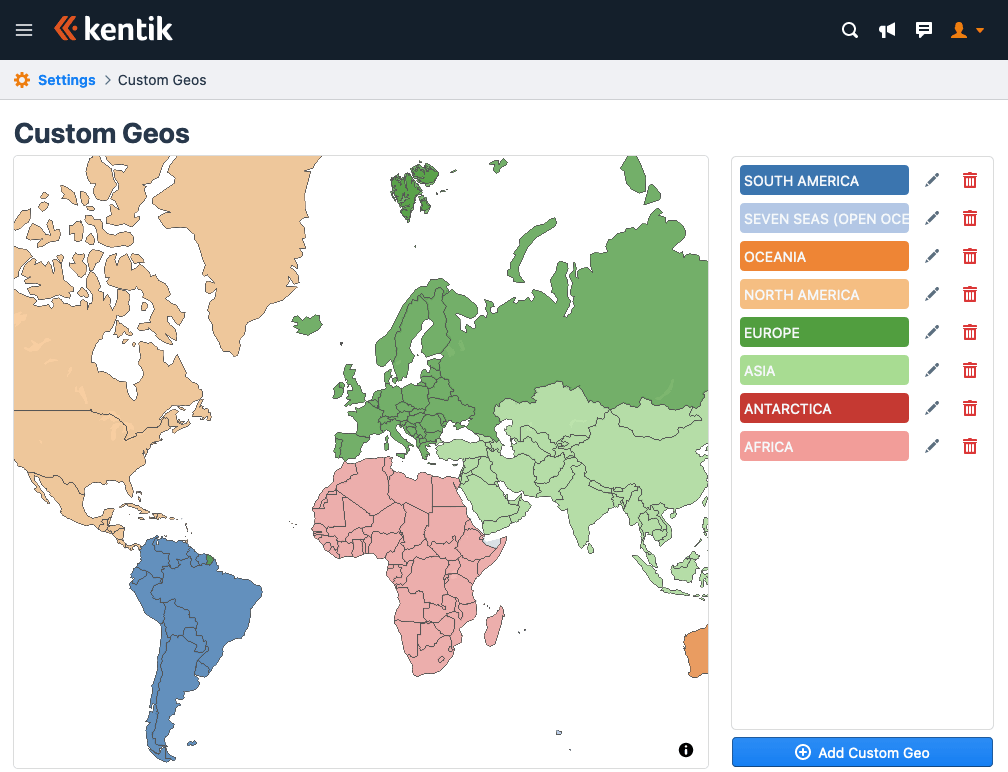Delete the EUROPE custom geo
This screenshot has width=1008, height=772.
coord(969,332)
